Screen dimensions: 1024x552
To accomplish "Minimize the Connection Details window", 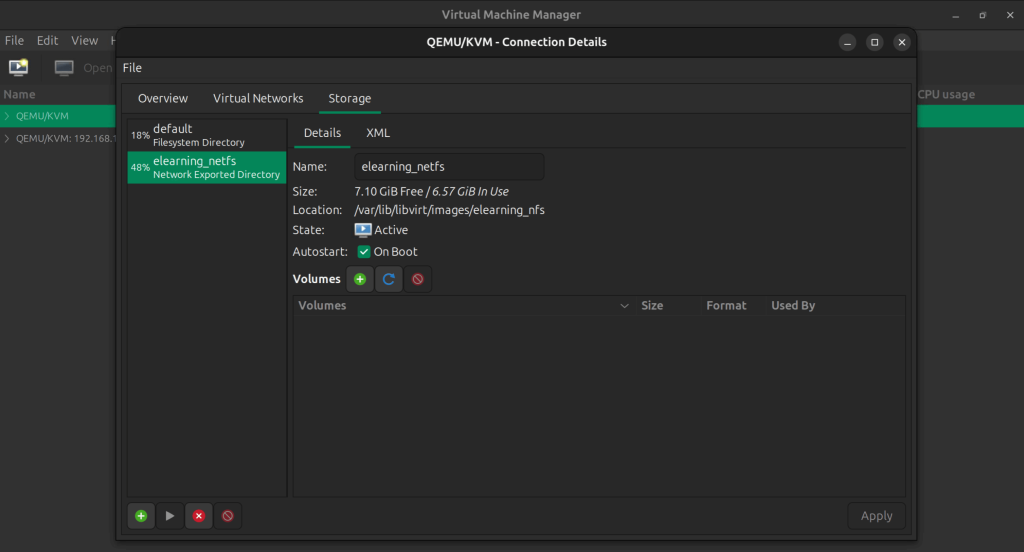I will tap(847, 42).
